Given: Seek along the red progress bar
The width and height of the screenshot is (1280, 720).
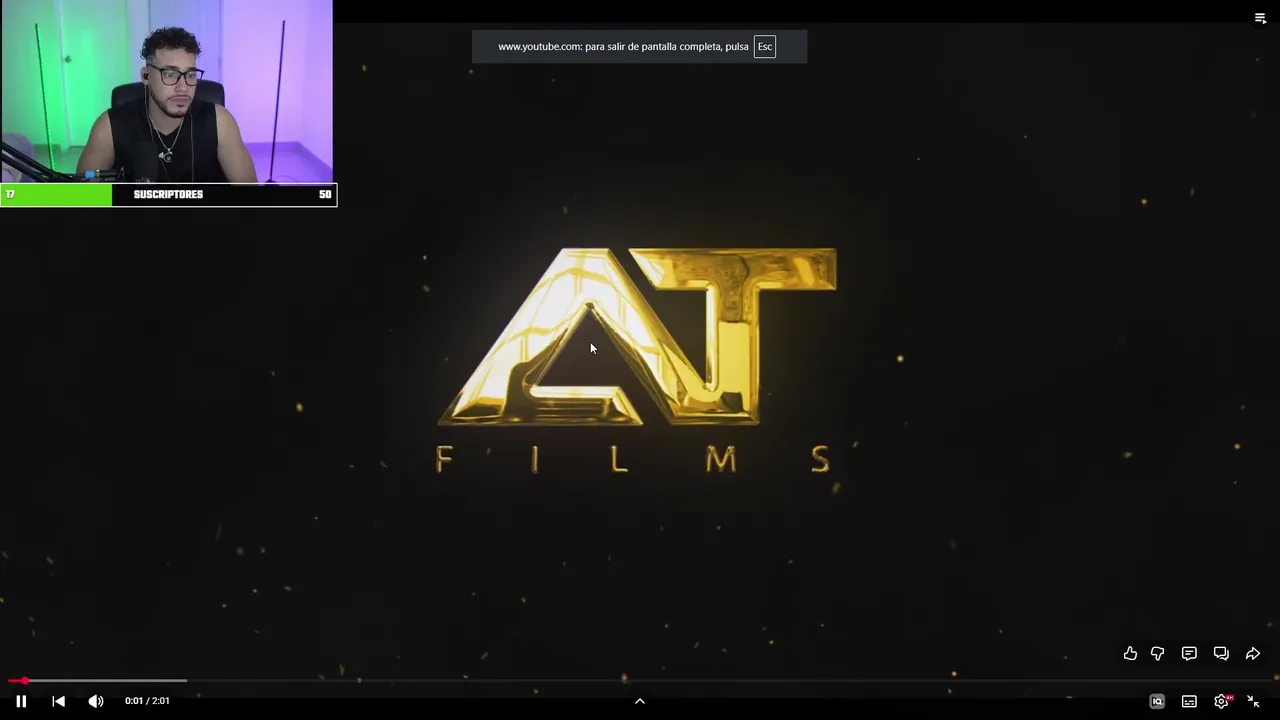Looking at the screenshot, I should pos(640,681).
